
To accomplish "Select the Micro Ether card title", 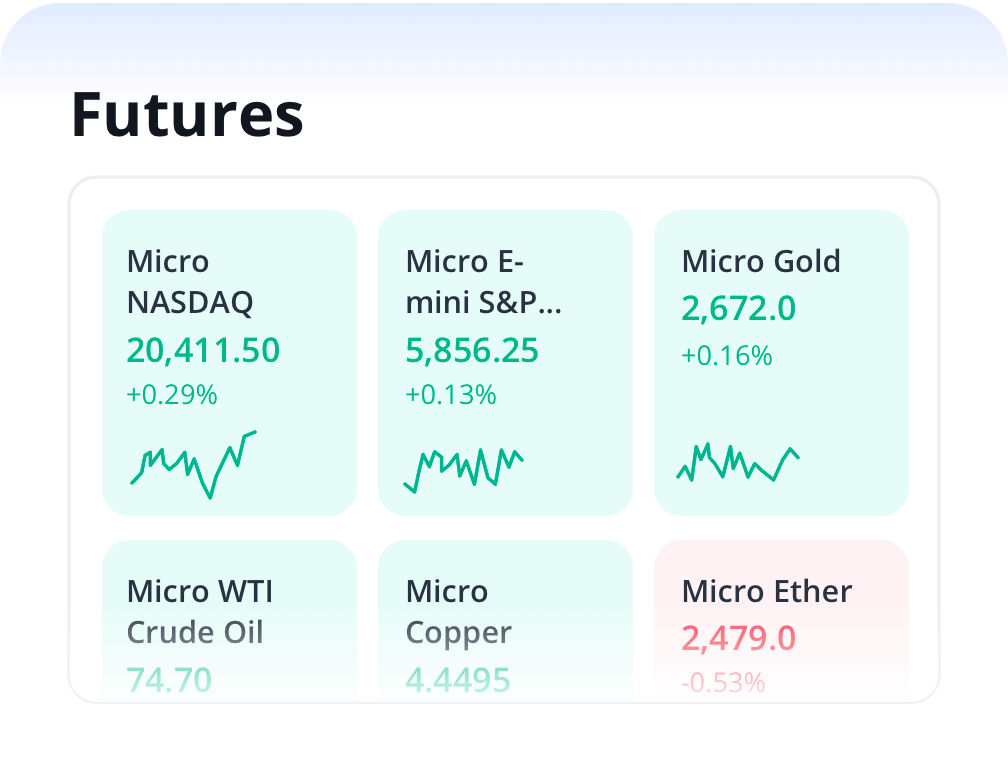I will tap(767, 591).
